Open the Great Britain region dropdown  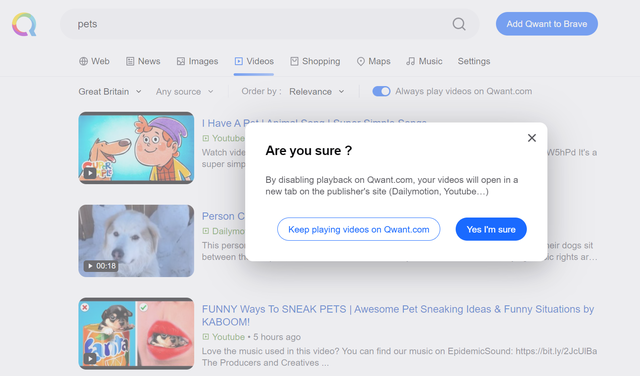pos(110,91)
